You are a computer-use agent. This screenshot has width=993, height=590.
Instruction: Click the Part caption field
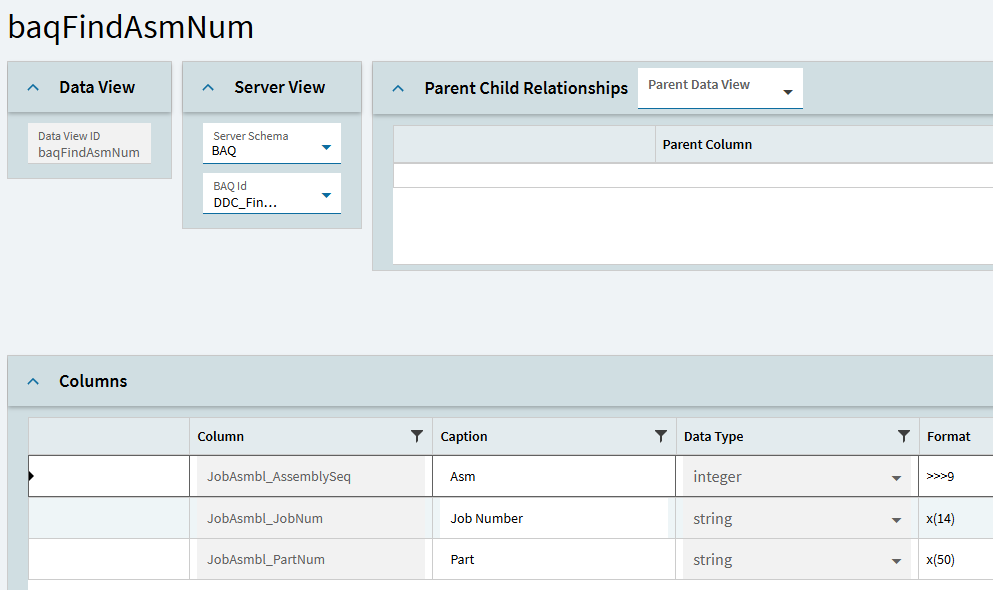[554, 560]
